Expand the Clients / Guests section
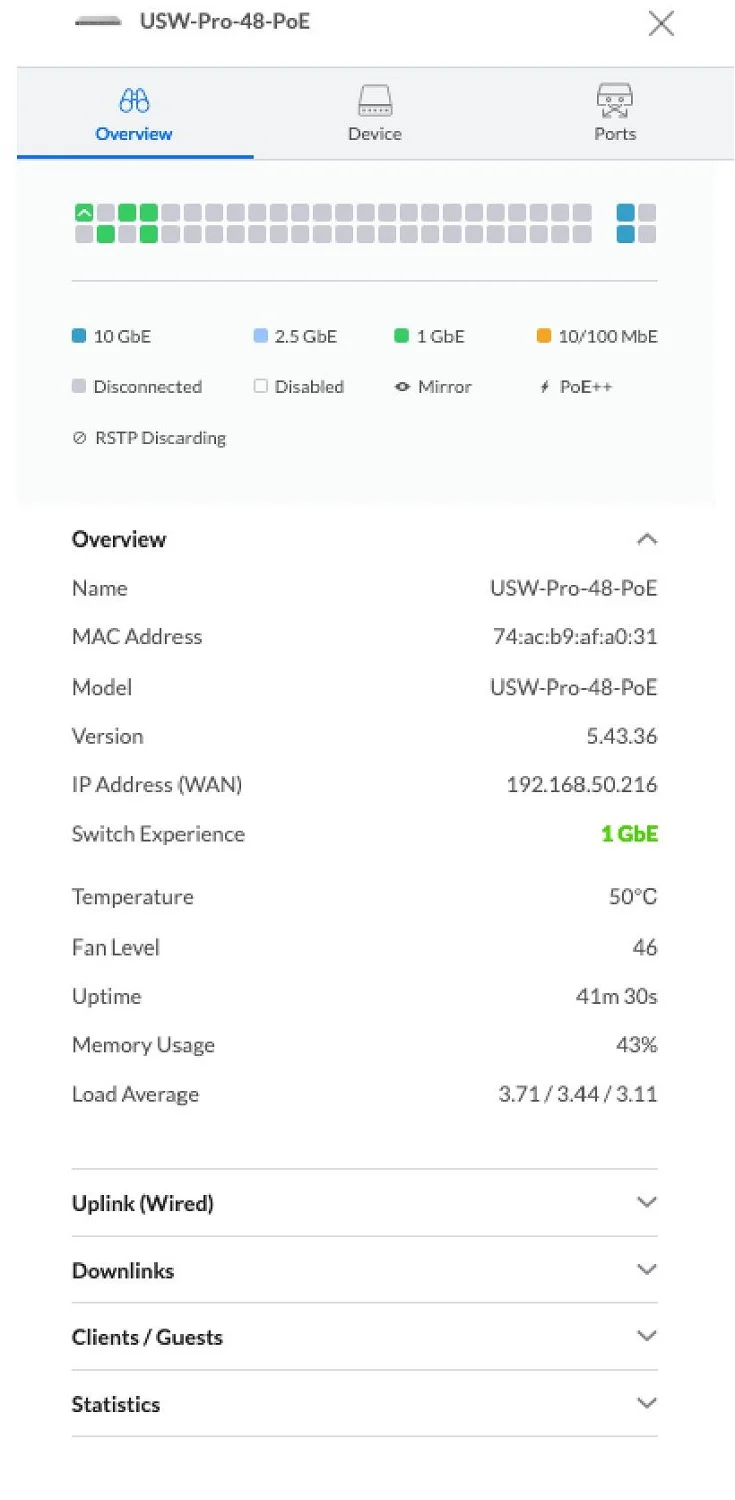 click(x=647, y=1337)
